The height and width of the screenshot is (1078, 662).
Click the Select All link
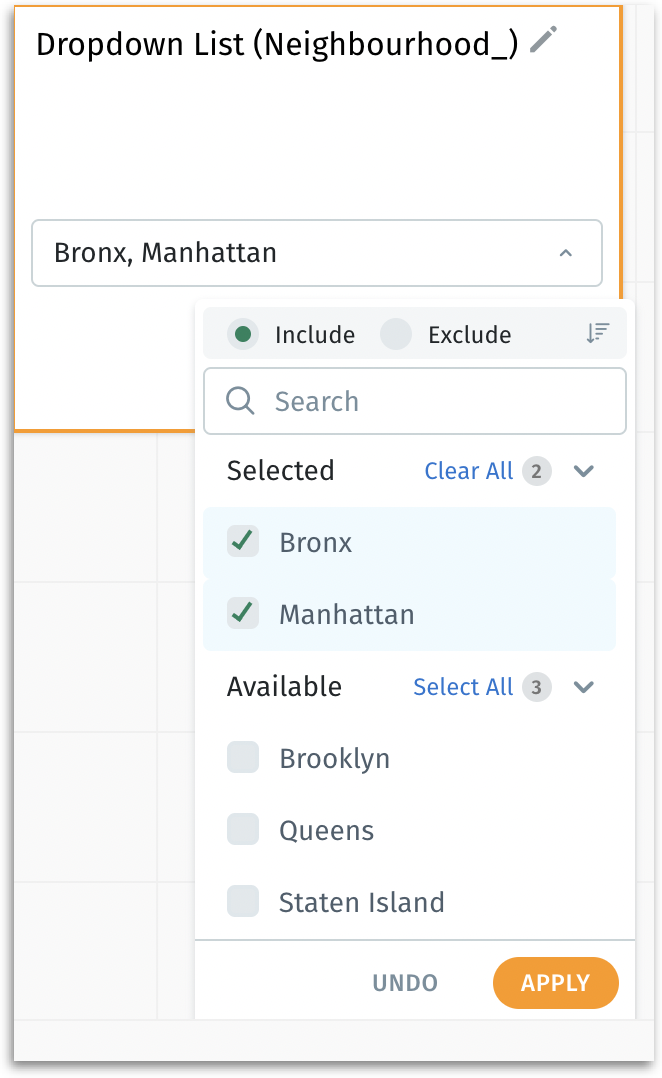click(462, 687)
